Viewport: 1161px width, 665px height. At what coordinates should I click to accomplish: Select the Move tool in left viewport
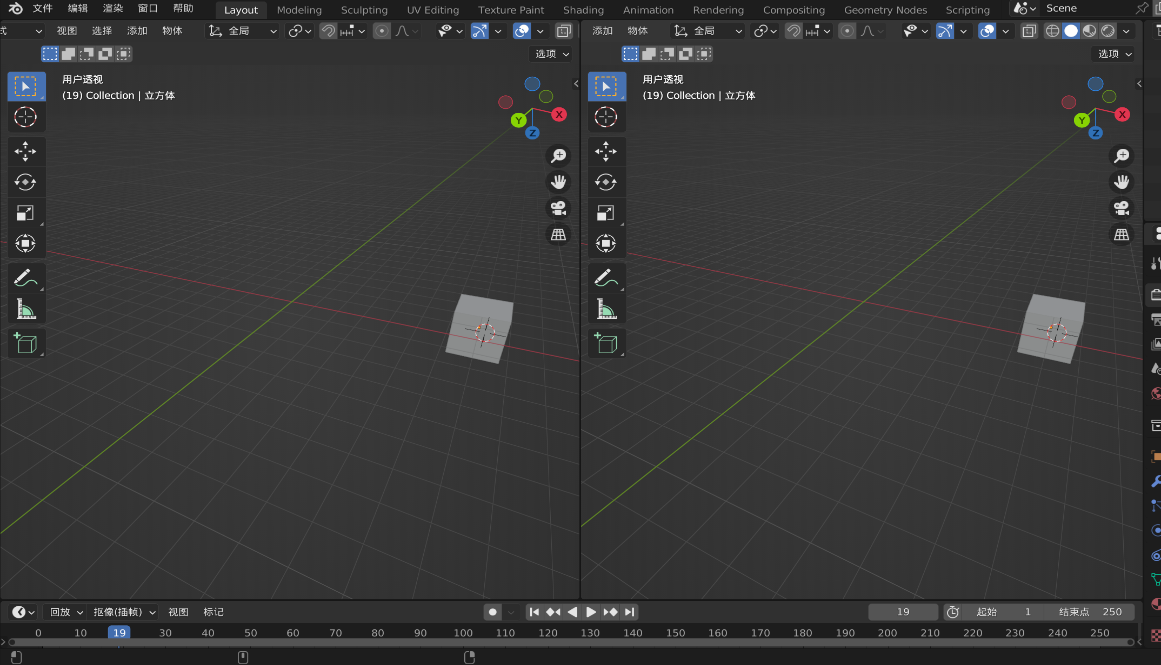26,151
